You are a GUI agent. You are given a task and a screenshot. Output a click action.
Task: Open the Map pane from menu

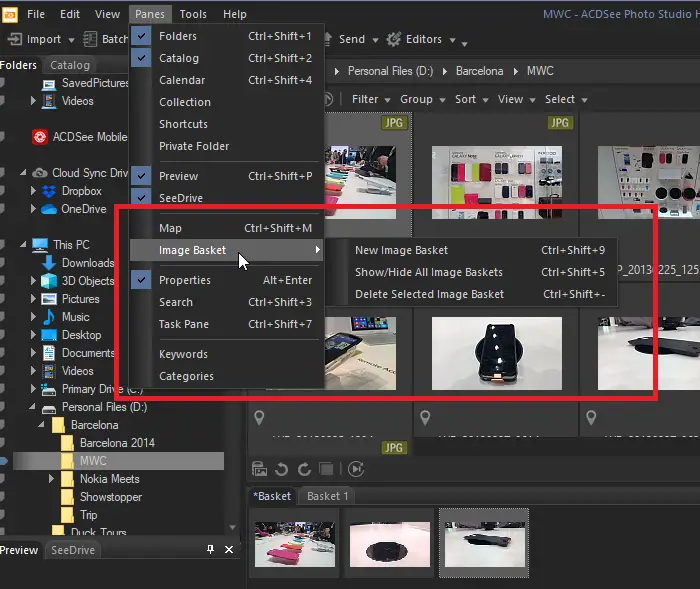pyautogui.click(x=227, y=228)
